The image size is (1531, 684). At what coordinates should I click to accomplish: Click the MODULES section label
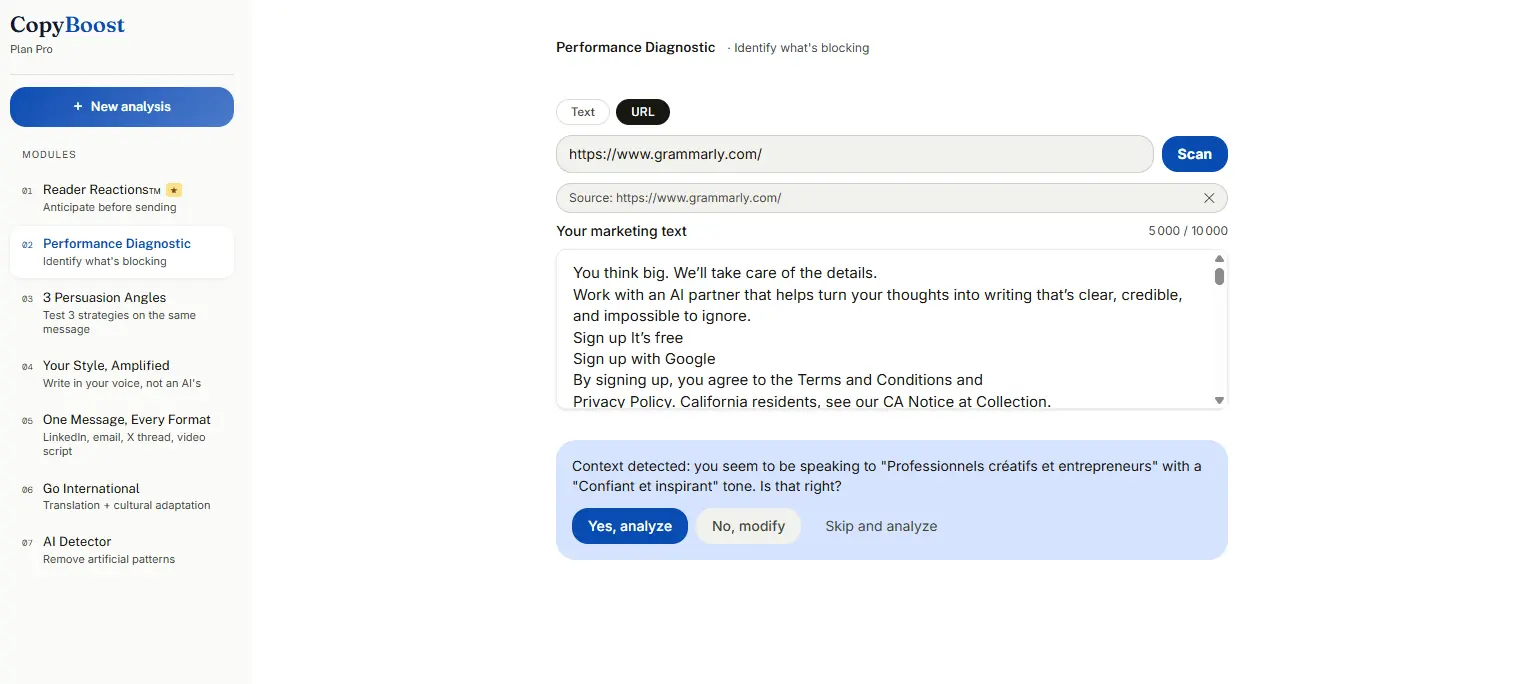pyautogui.click(x=49, y=155)
